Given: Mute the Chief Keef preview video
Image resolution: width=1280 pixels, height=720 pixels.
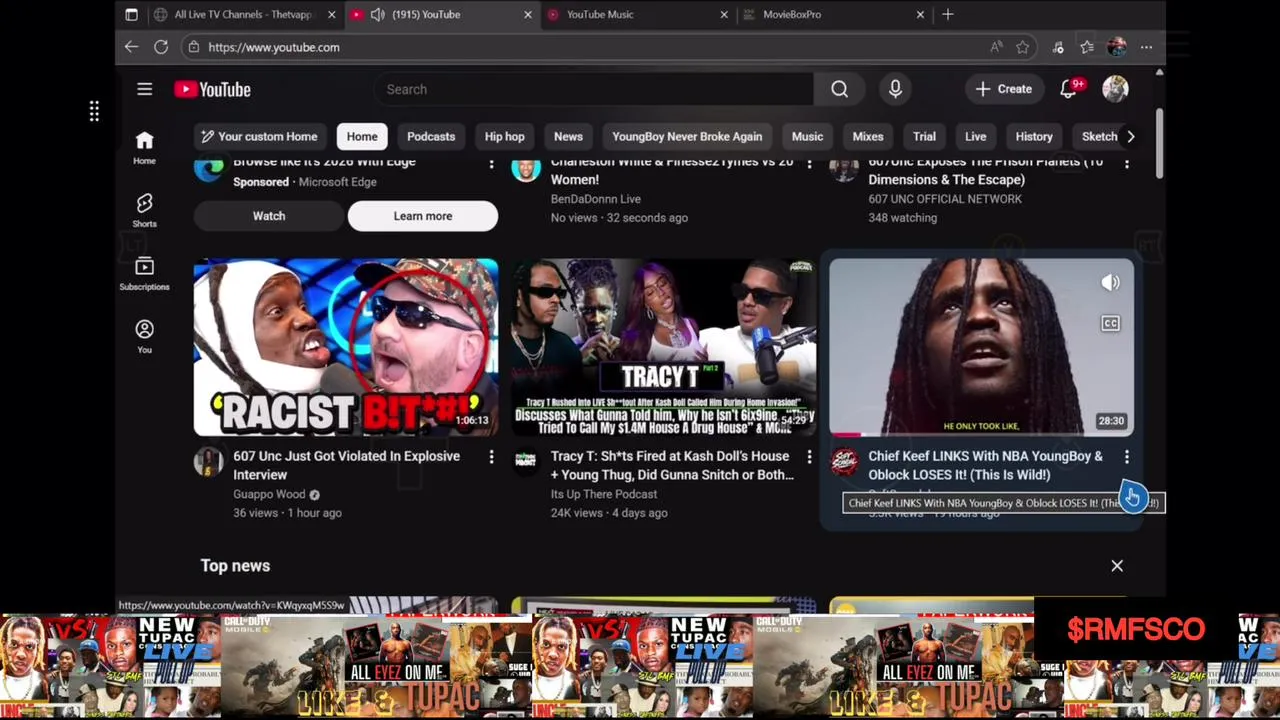Looking at the screenshot, I should pos(1110,283).
